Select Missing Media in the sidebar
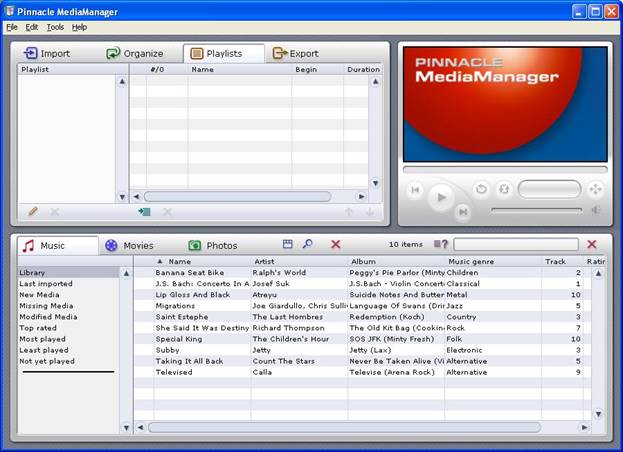The height and width of the screenshot is (452, 623). point(46,306)
